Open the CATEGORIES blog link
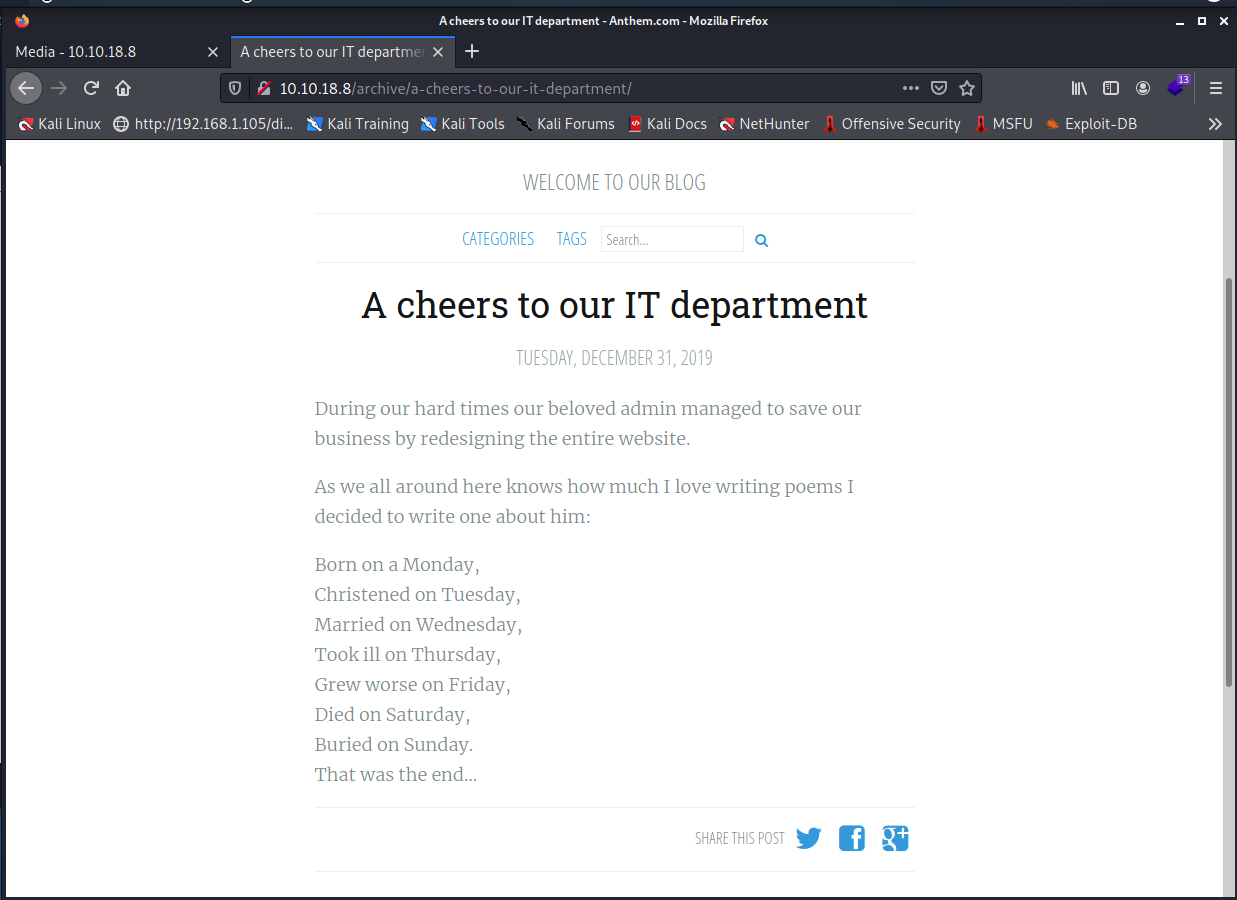 [498, 239]
